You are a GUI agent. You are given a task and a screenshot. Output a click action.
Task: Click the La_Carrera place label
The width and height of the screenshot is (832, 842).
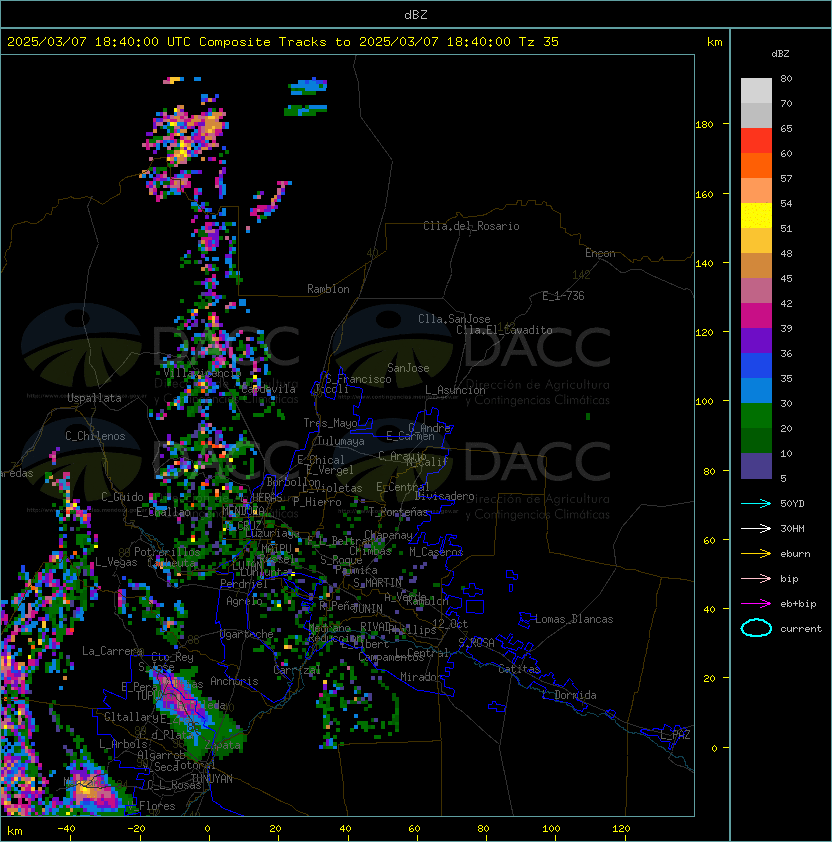(x=112, y=651)
